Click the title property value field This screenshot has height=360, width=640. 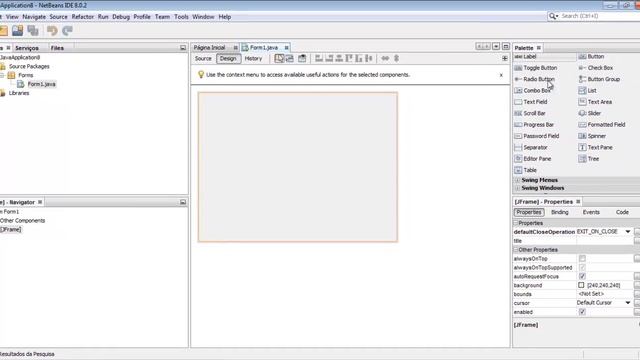point(605,241)
